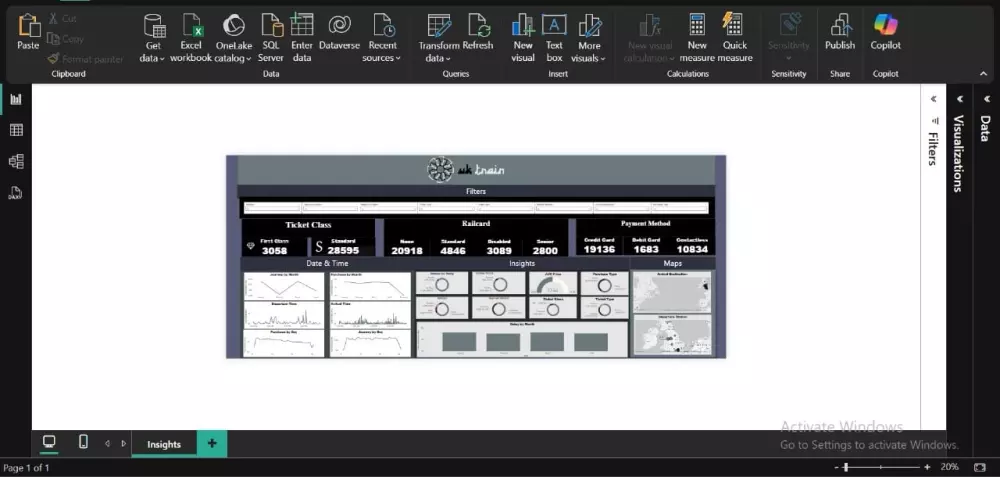The width and height of the screenshot is (1000, 477).
Task: Open the Copilot pane
Action: [x=886, y=32]
